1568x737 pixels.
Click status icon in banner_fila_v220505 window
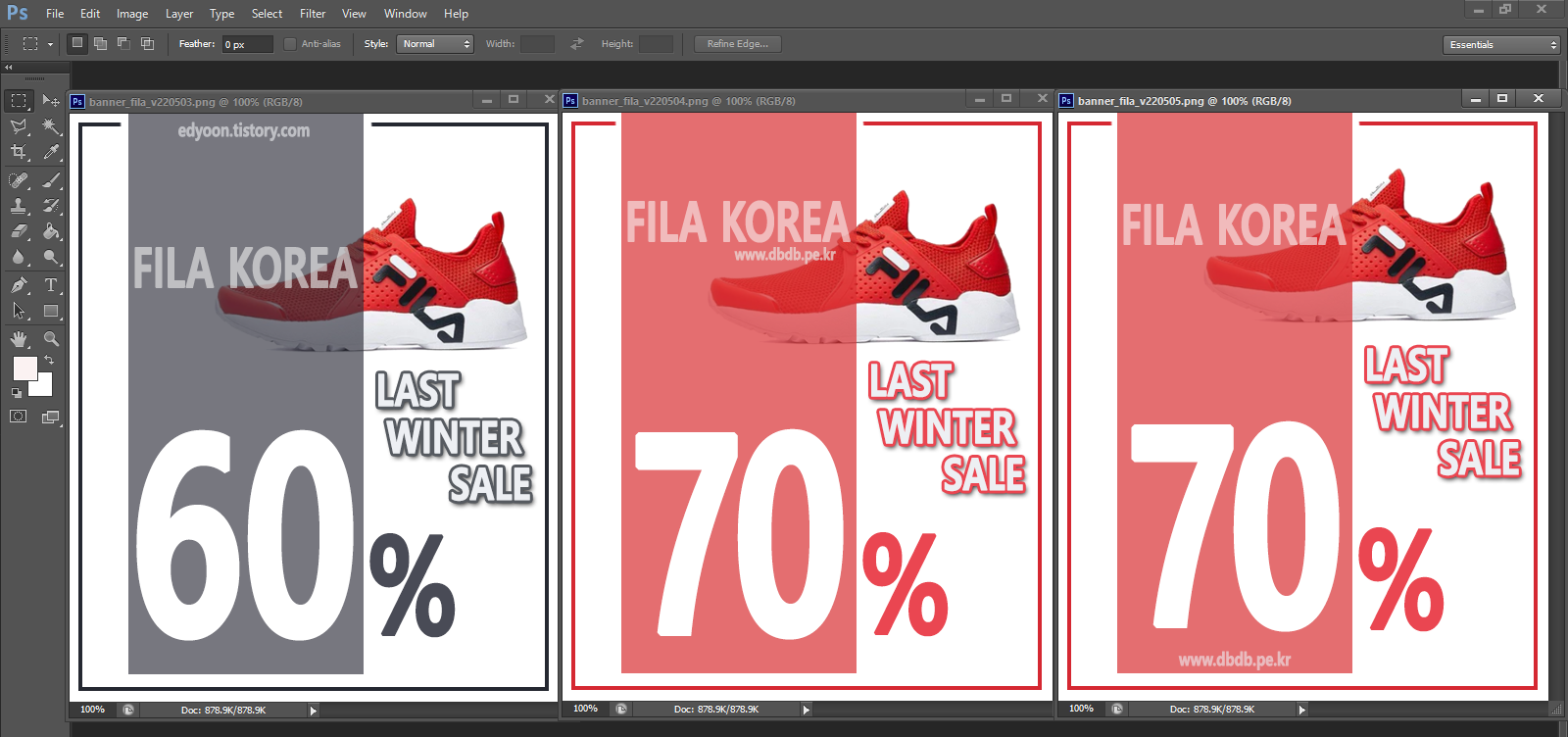(1117, 709)
